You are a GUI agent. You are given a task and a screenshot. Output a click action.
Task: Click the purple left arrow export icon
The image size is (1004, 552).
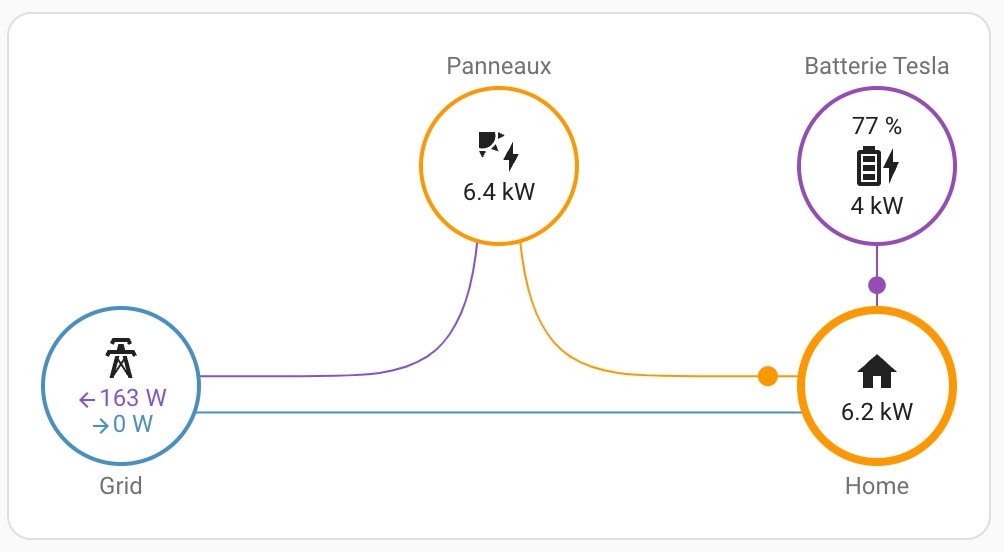click(87, 399)
